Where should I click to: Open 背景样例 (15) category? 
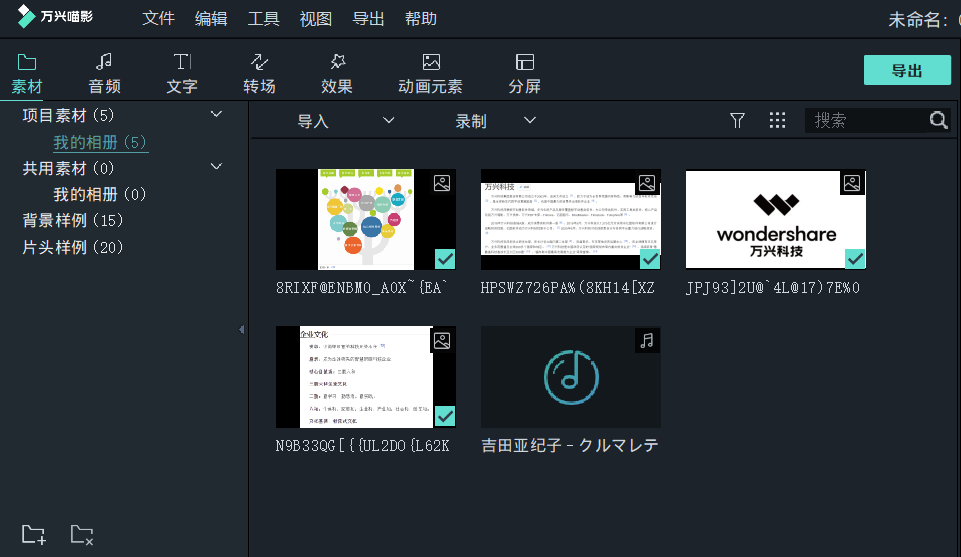73,221
